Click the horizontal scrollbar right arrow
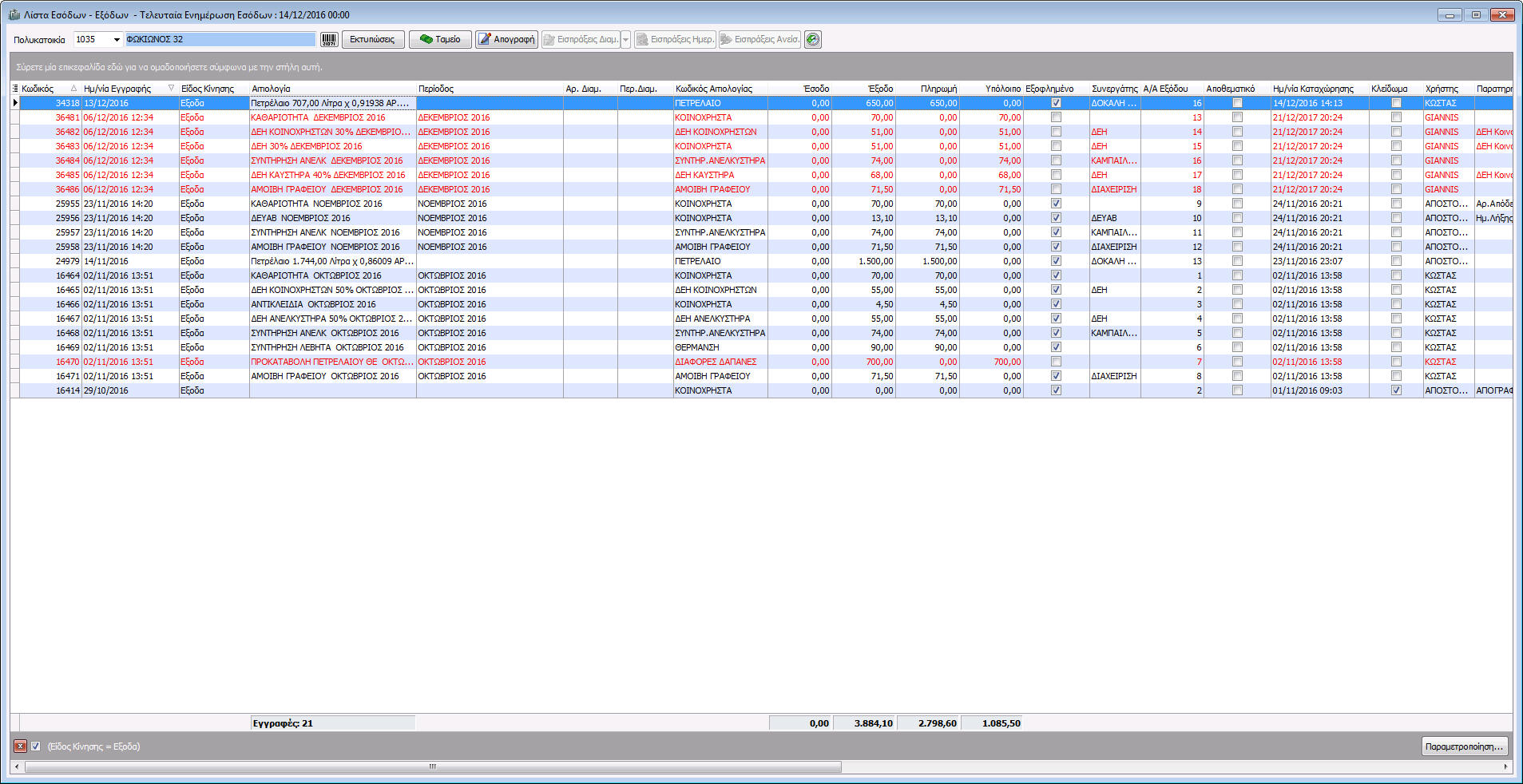The image size is (1523, 784). click(x=1506, y=766)
